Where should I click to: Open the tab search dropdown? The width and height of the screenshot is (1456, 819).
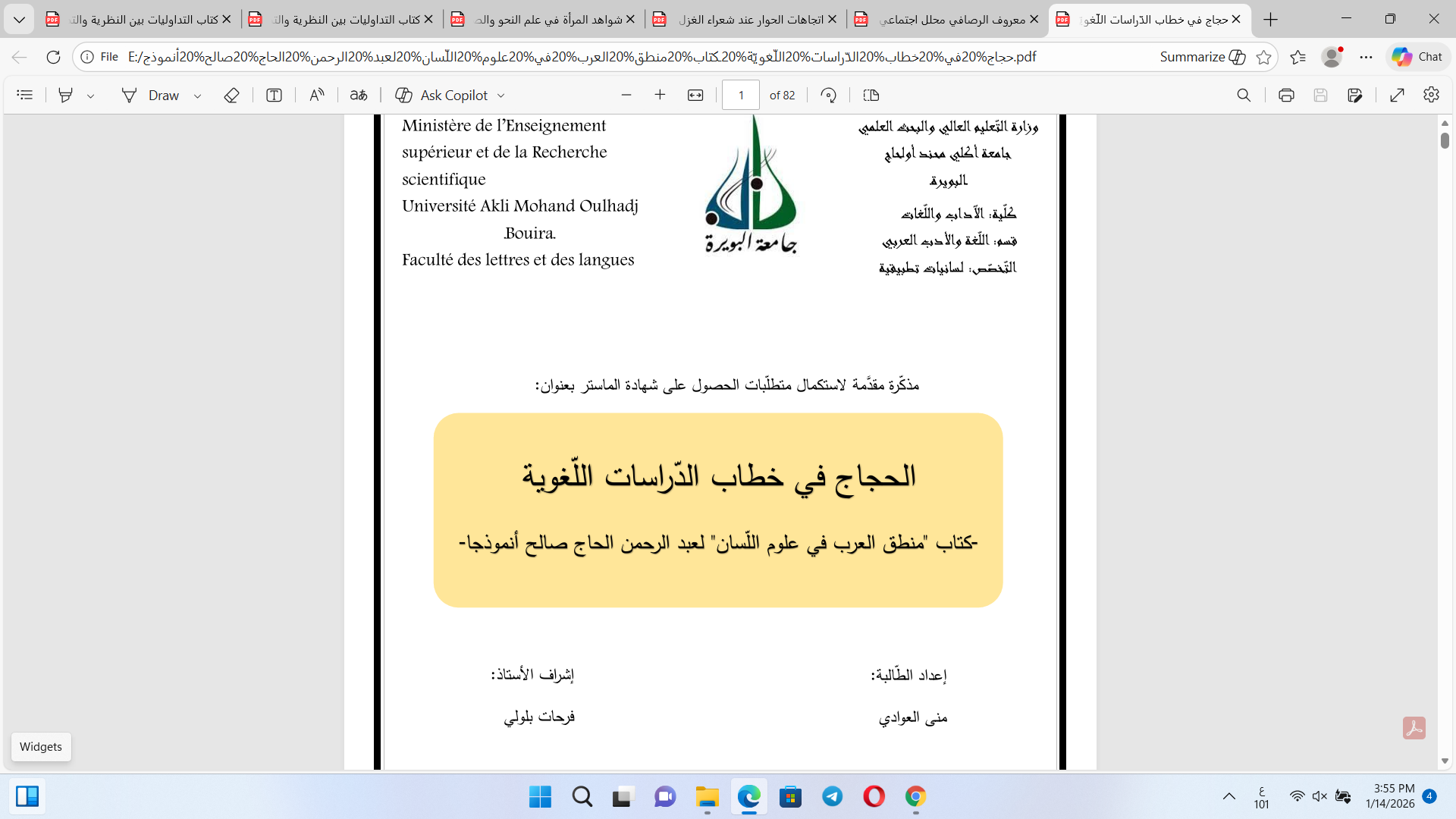pos(19,19)
